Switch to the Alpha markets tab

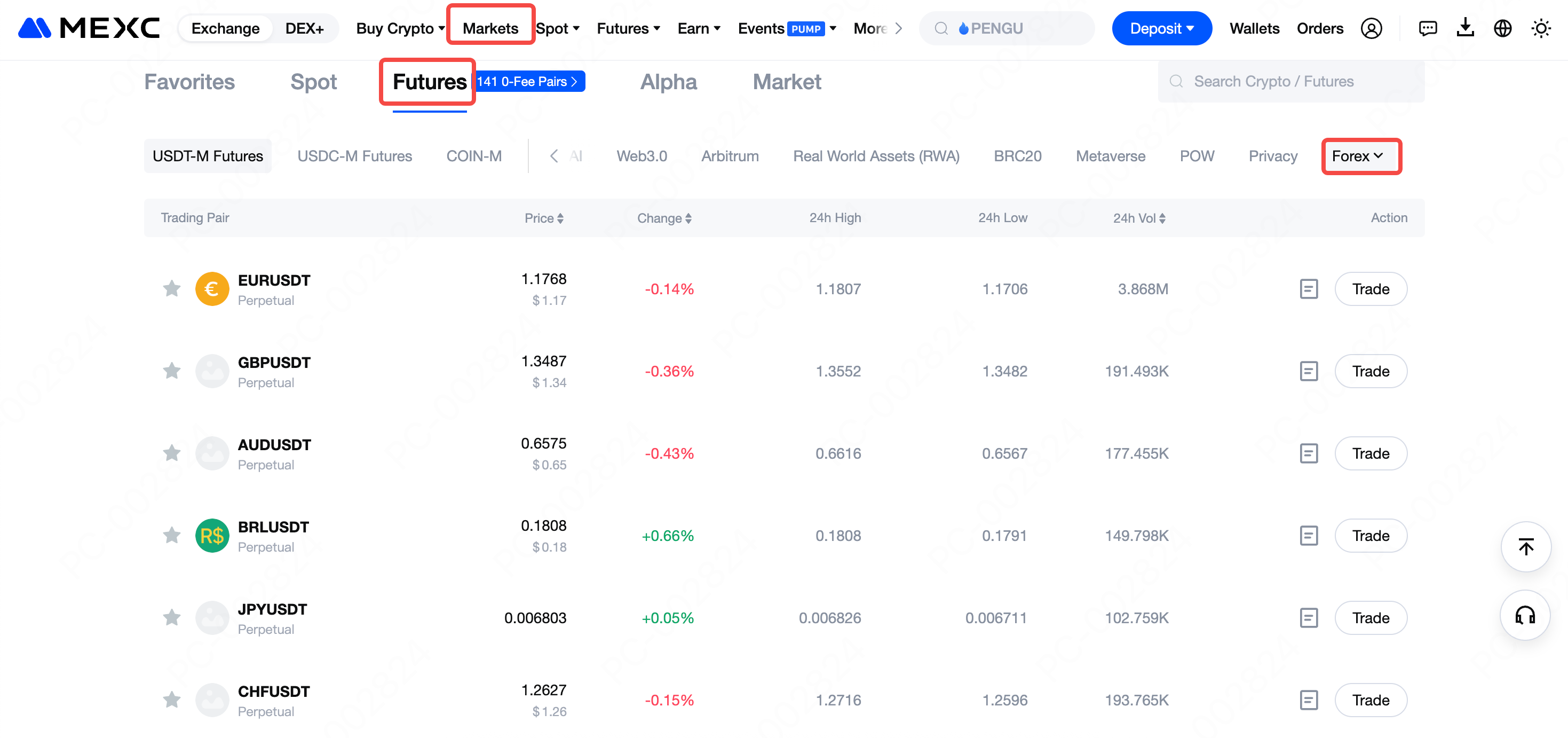tap(668, 82)
